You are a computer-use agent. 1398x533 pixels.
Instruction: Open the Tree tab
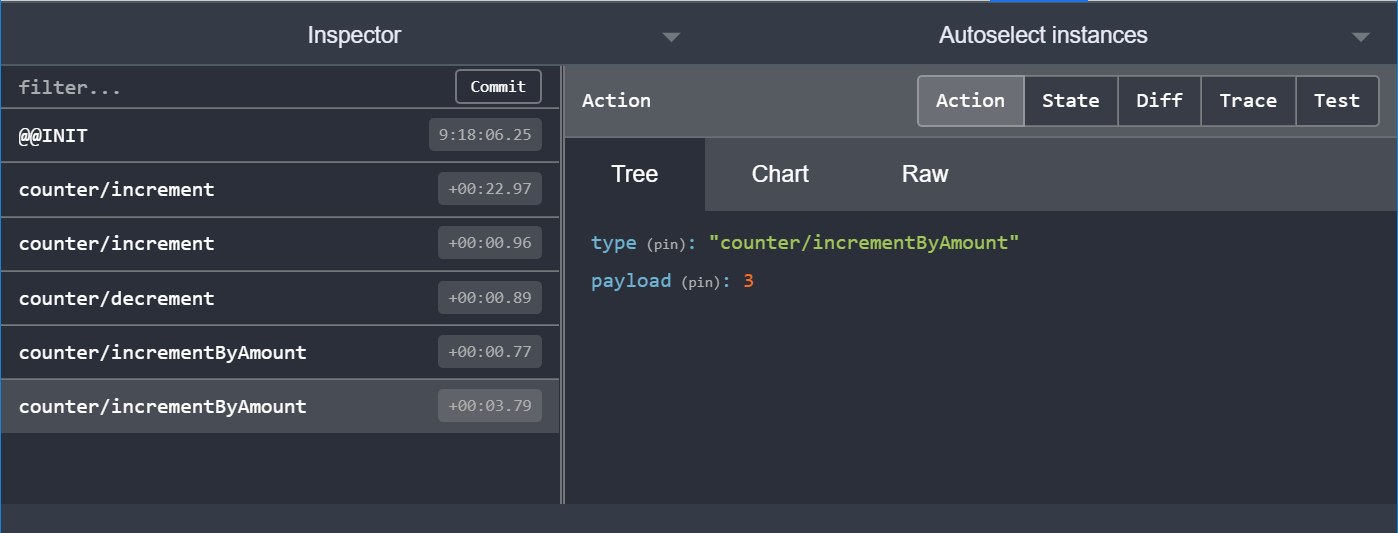[x=635, y=174]
